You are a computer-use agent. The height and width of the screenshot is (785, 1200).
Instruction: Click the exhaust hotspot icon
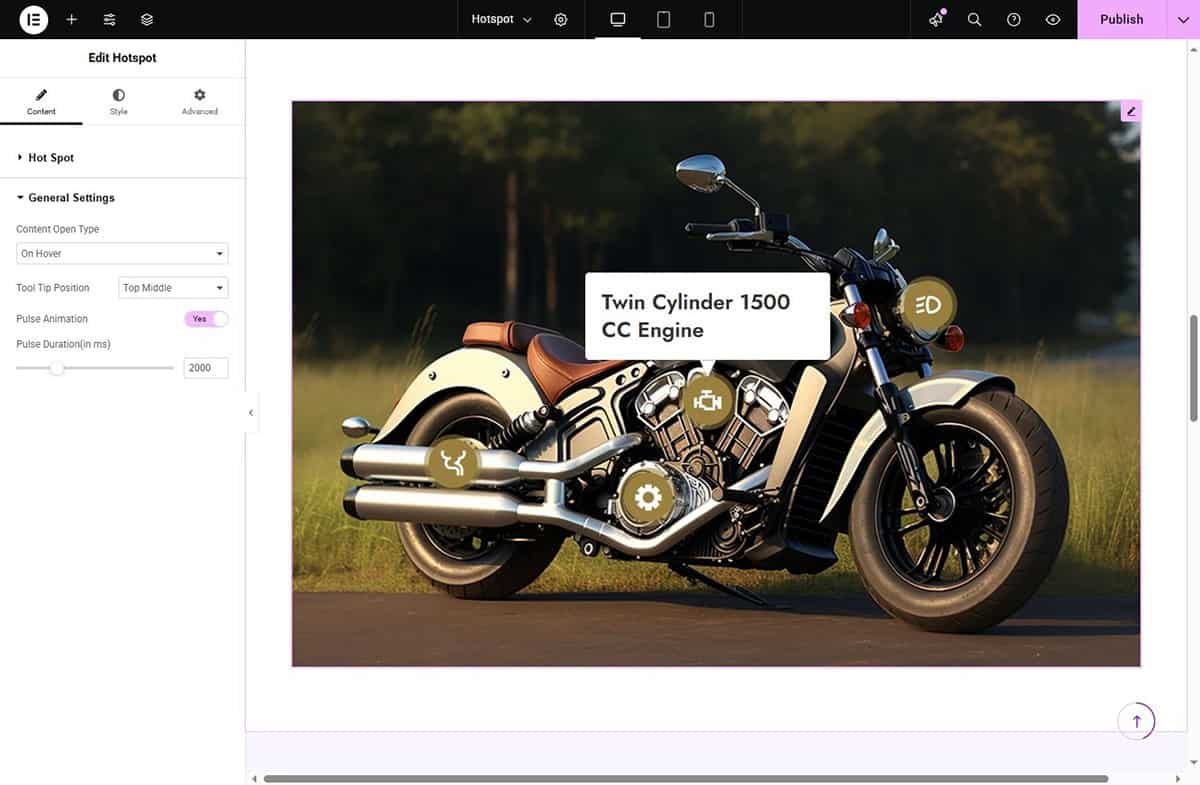tap(453, 462)
